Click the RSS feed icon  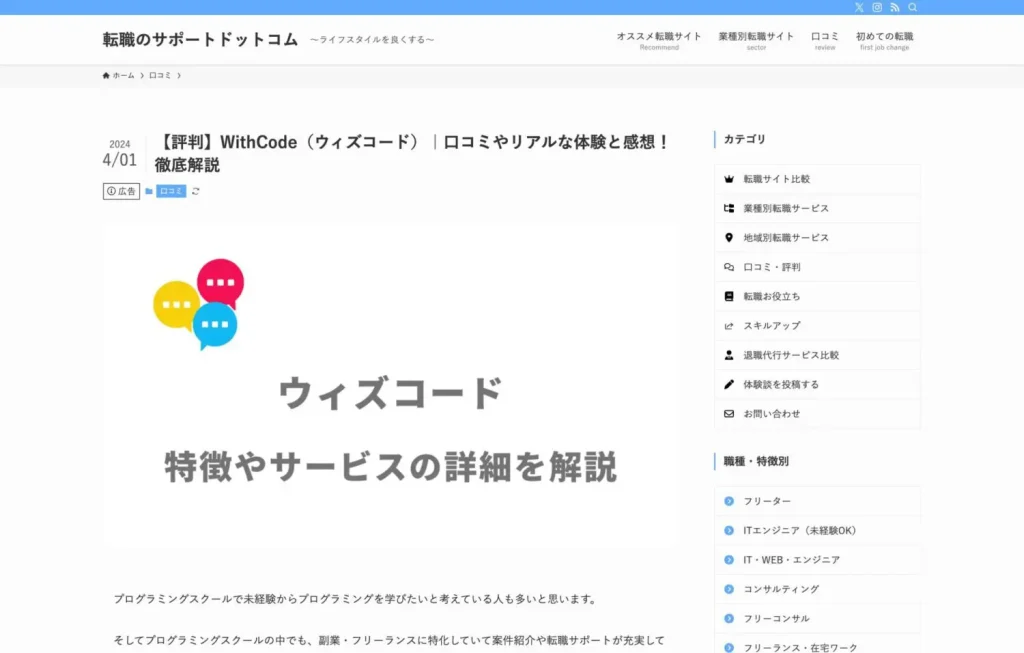pyautogui.click(x=895, y=7)
